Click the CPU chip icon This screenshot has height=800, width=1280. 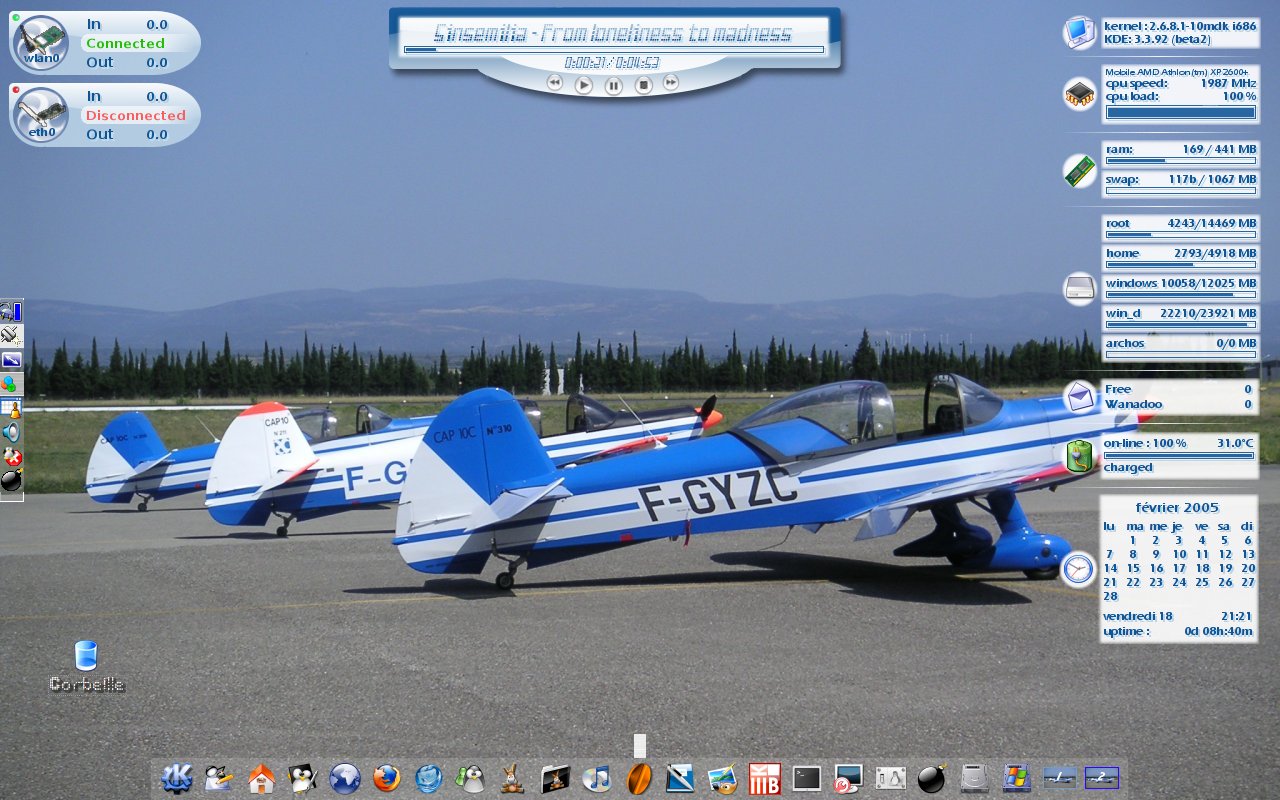1079,93
